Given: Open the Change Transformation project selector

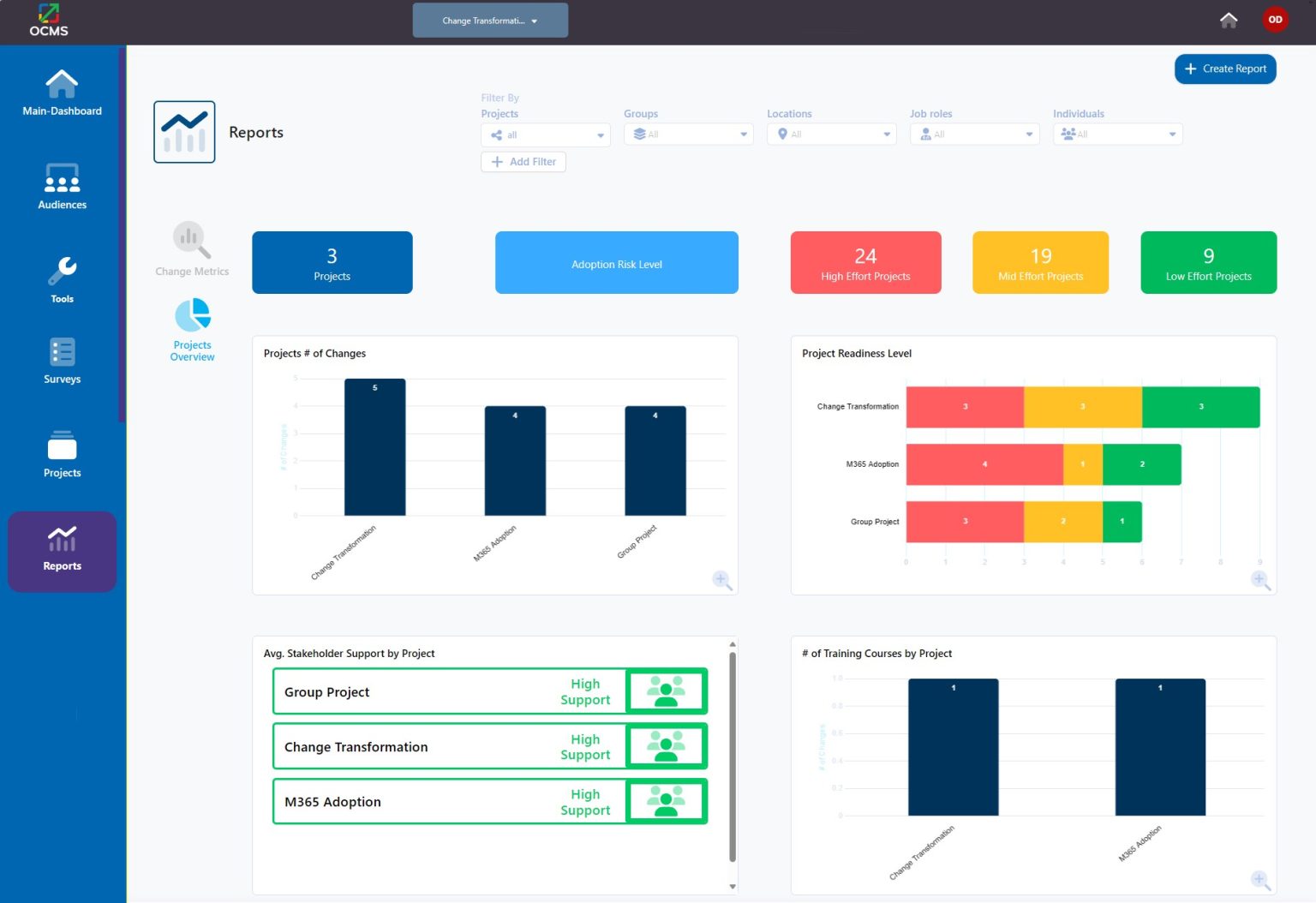Looking at the screenshot, I should [490, 20].
